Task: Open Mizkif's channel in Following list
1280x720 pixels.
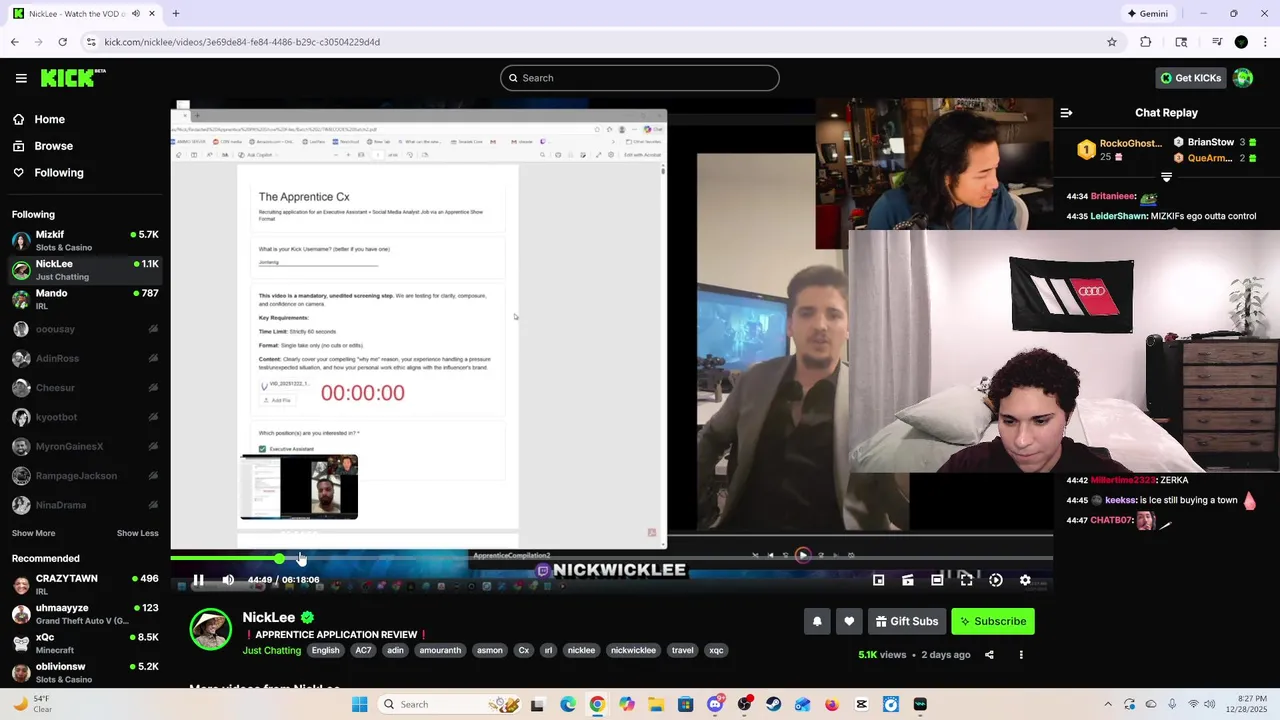Action: click(84, 241)
